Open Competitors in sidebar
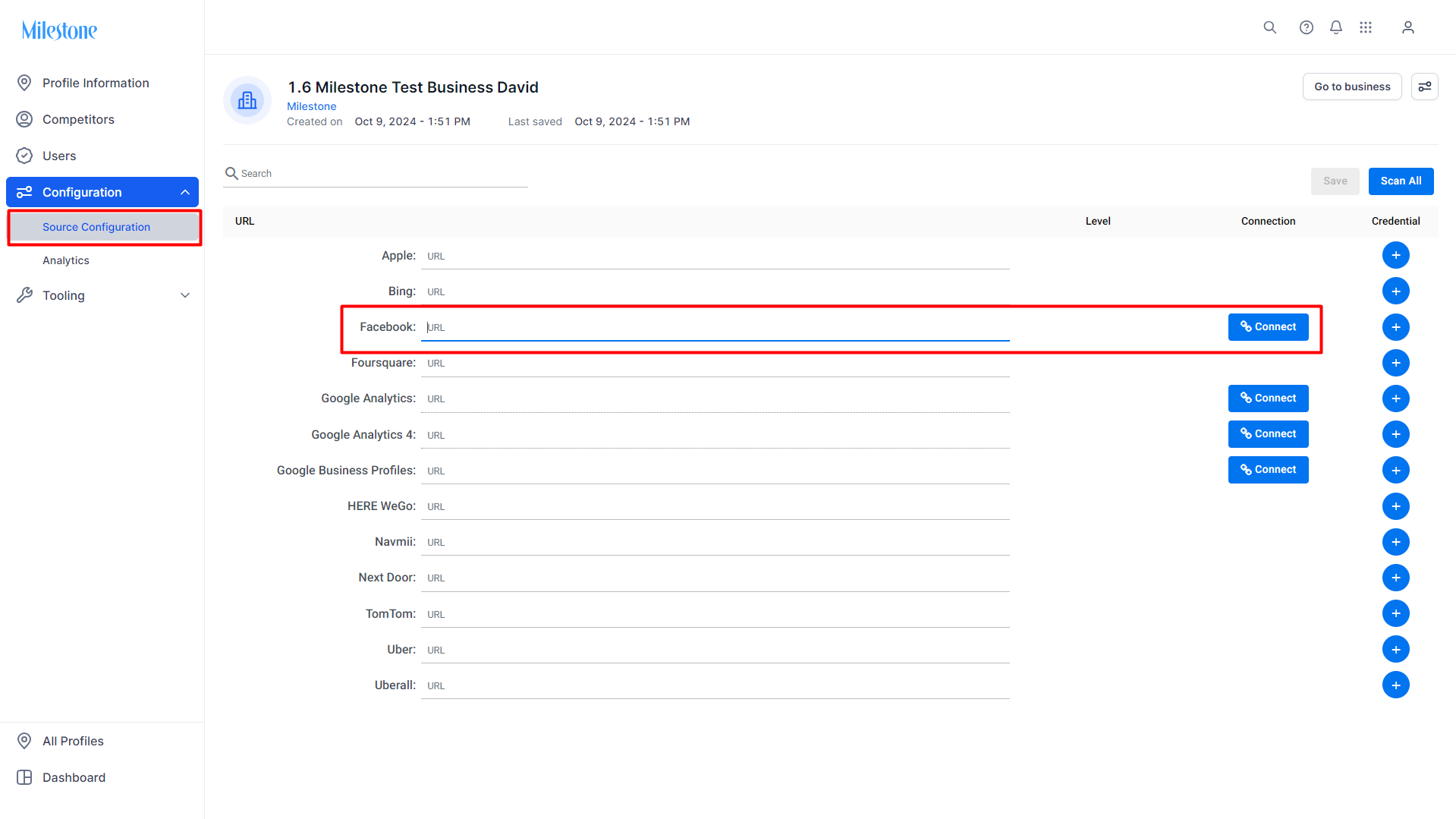The height and width of the screenshot is (819, 1456). point(102,119)
